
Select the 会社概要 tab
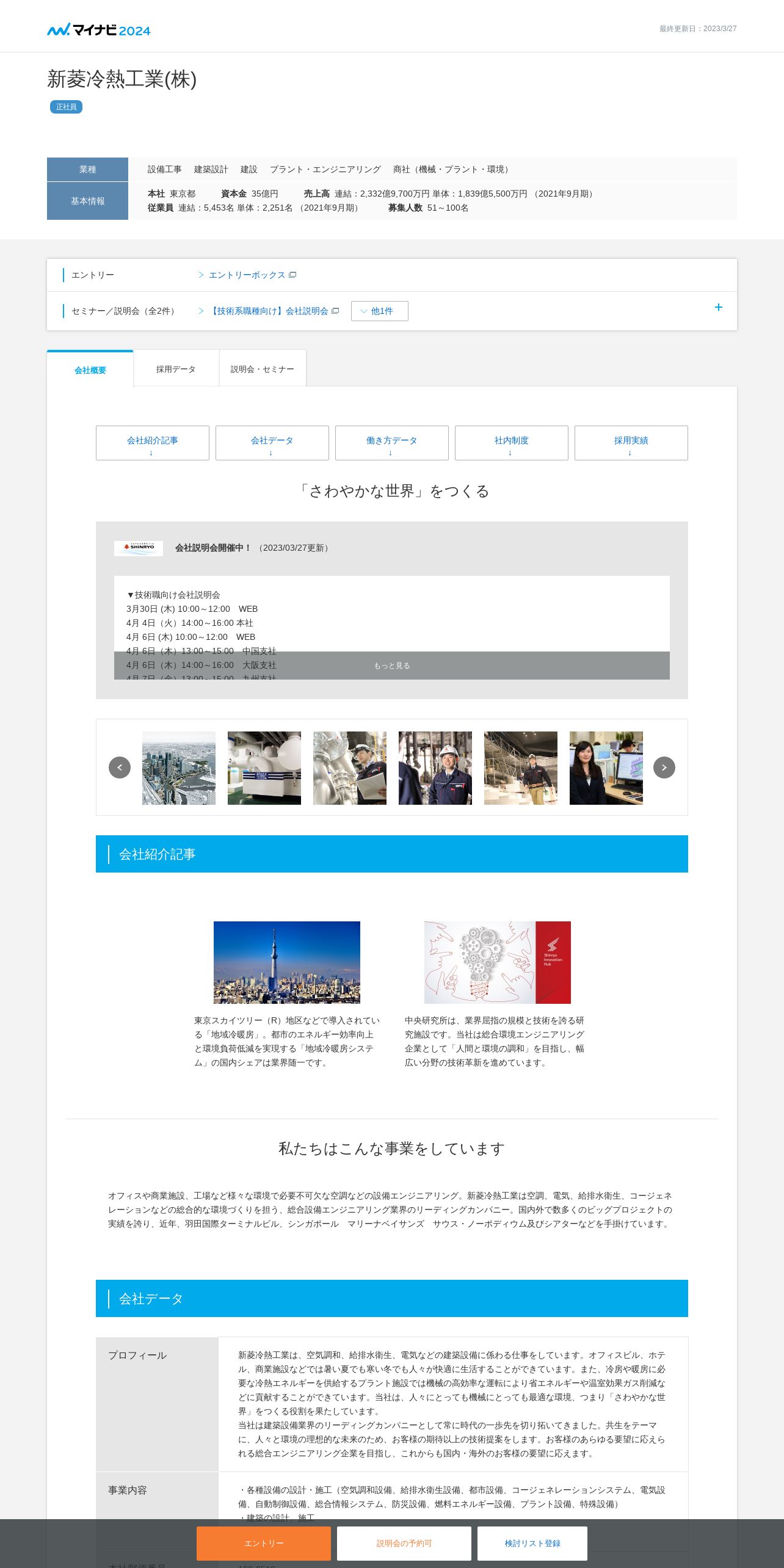(x=90, y=369)
